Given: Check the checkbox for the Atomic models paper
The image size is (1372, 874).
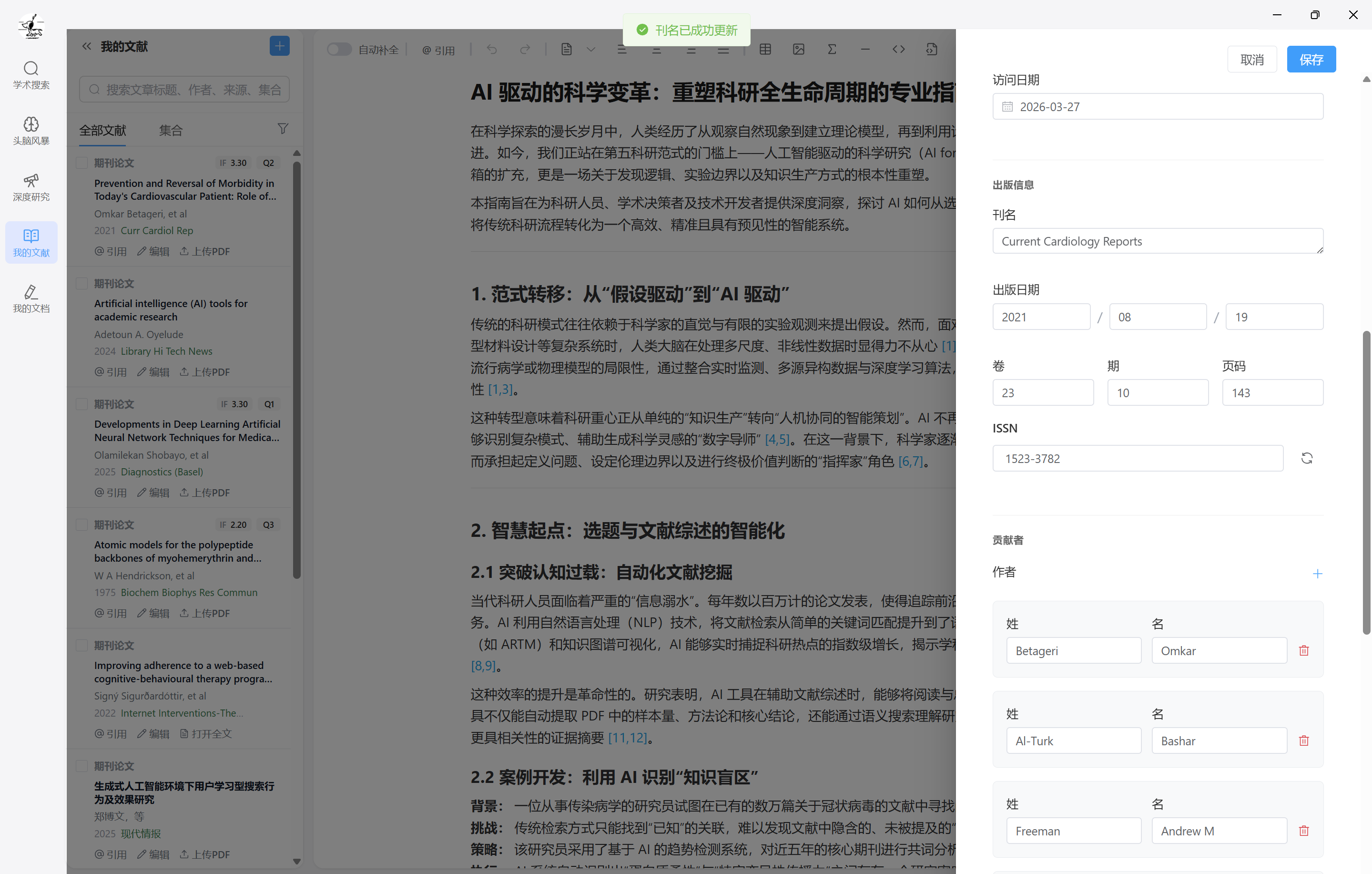Looking at the screenshot, I should pos(81,524).
